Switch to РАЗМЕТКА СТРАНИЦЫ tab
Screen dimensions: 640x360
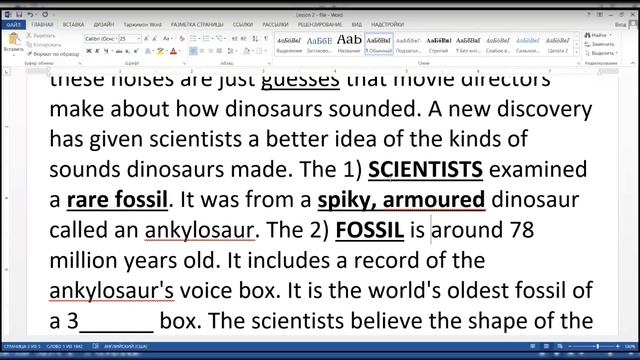pyautogui.click(x=197, y=25)
